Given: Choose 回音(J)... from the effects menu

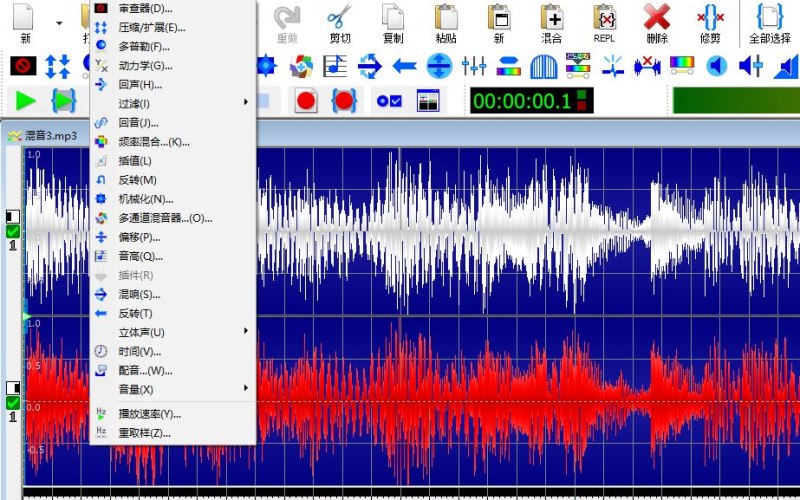Looking at the screenshot, I should [172, 122].
